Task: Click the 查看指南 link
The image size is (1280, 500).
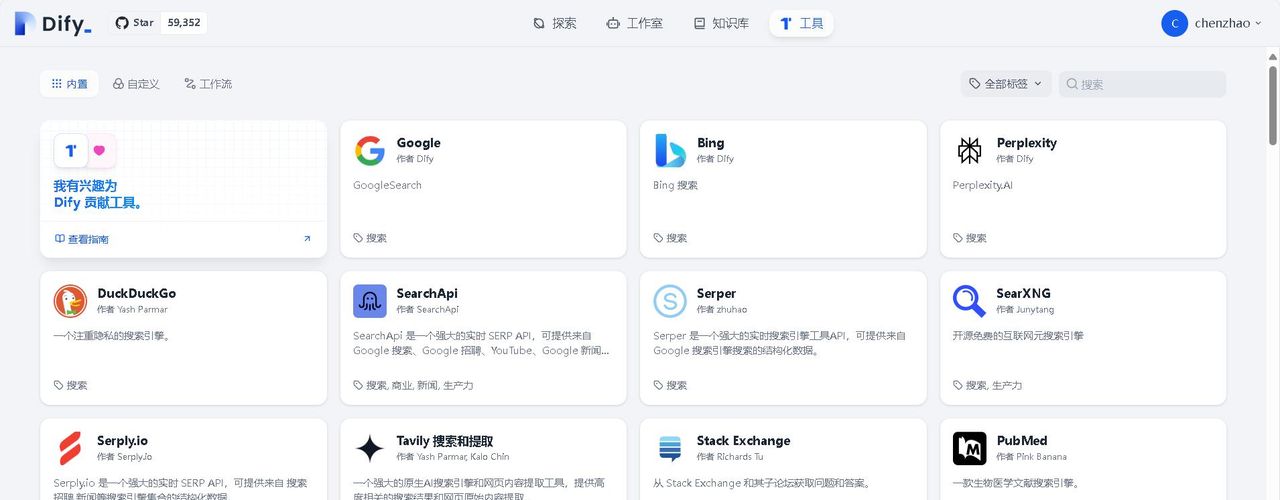Action: [82, 239]
